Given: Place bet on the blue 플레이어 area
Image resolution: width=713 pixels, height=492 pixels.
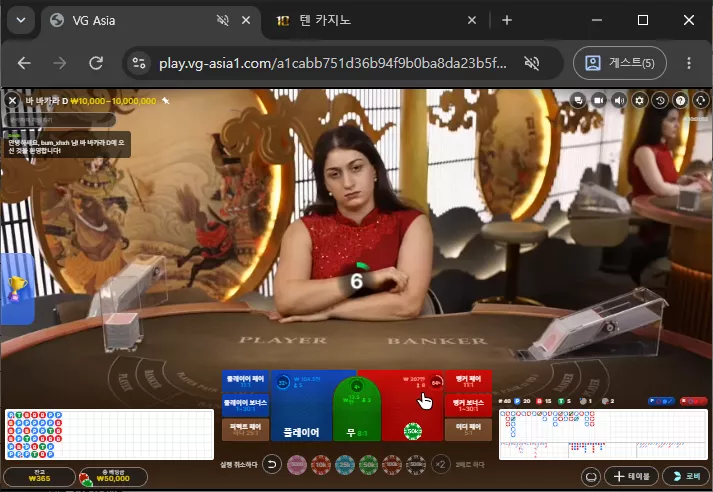Looking at the screenshot, I should click(x=301, y=406).
